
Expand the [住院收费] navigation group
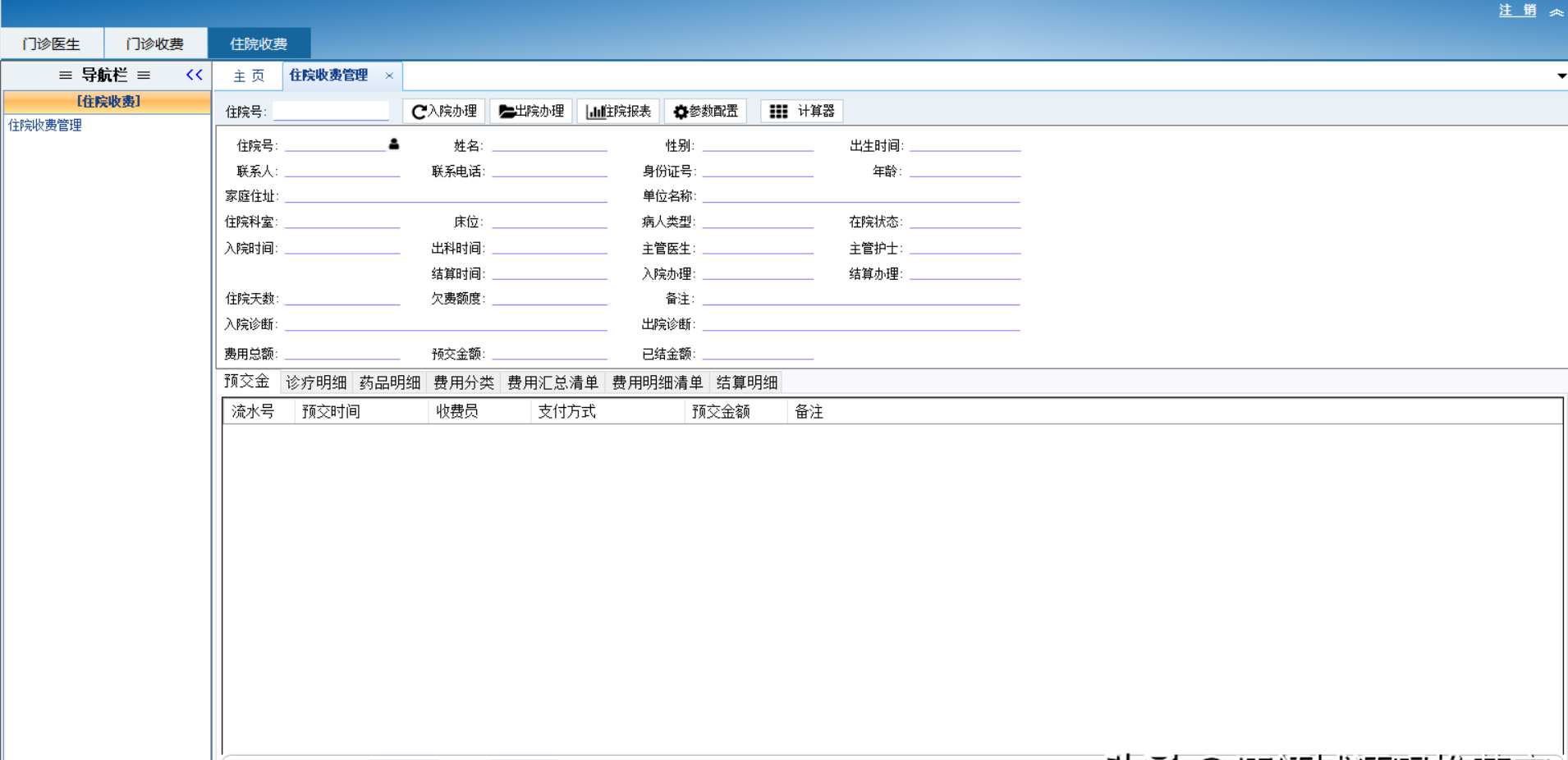(x=108, y=101)
